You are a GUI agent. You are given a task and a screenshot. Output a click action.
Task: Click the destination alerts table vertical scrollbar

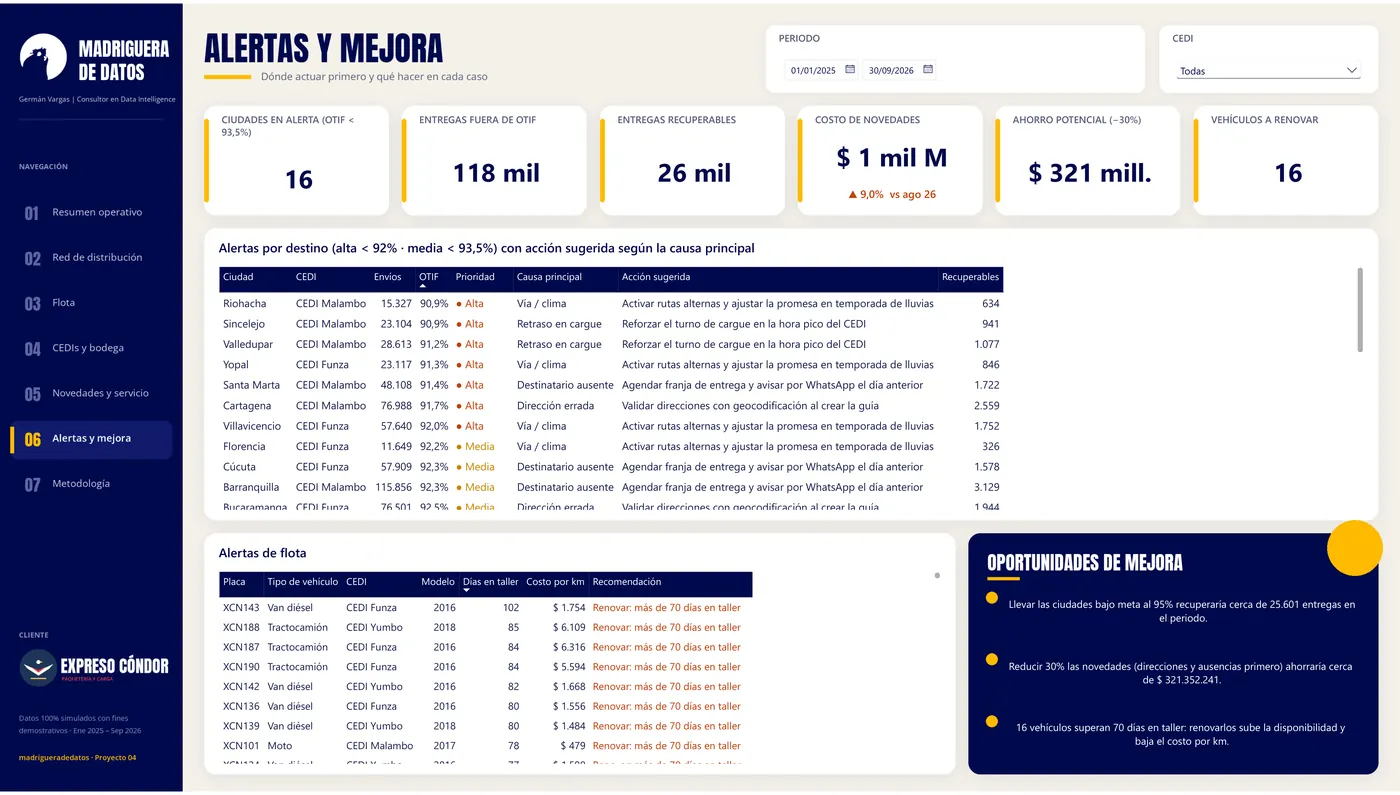pyautogui.click(x=1360, y=309)
